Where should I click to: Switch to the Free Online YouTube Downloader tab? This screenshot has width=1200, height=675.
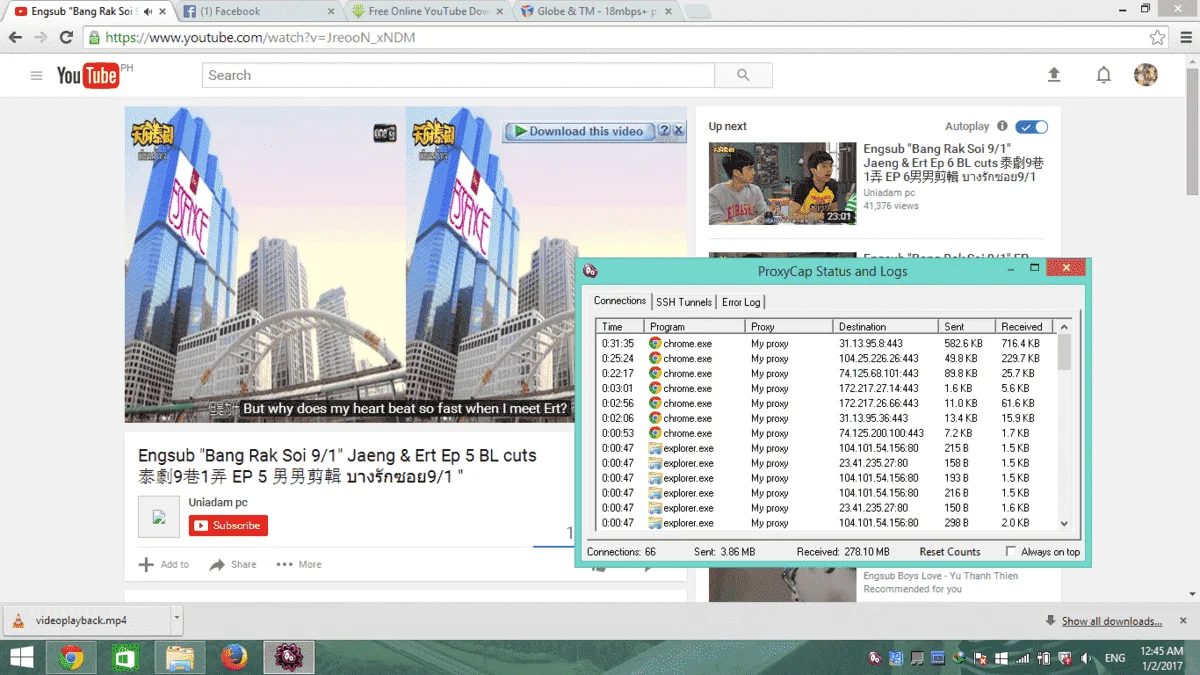[428, 12]
